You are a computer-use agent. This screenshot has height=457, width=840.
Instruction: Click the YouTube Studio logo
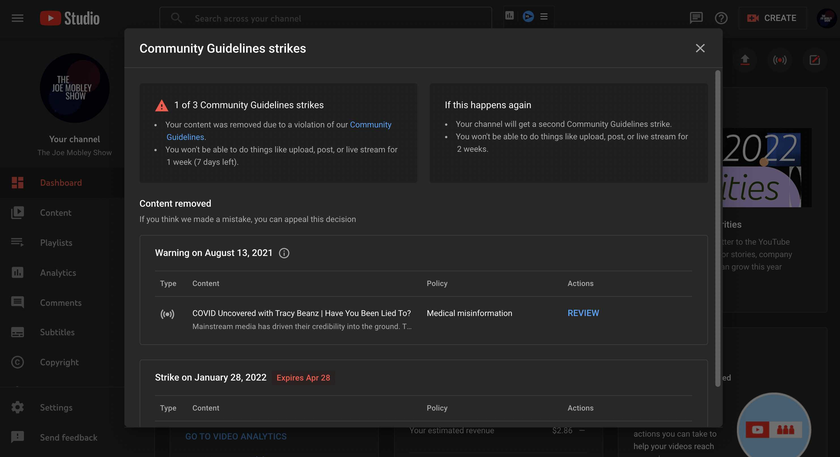click(x=70, y=18)
